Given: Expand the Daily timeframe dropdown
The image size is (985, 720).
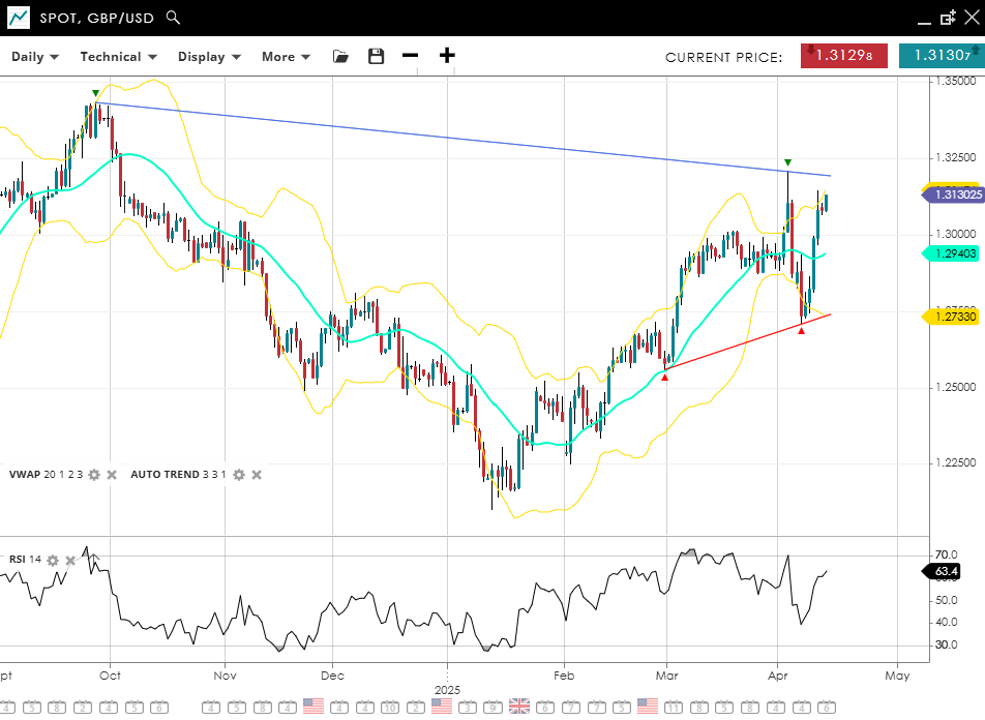Looking at the screenshot, I should [x=35, y=57].
